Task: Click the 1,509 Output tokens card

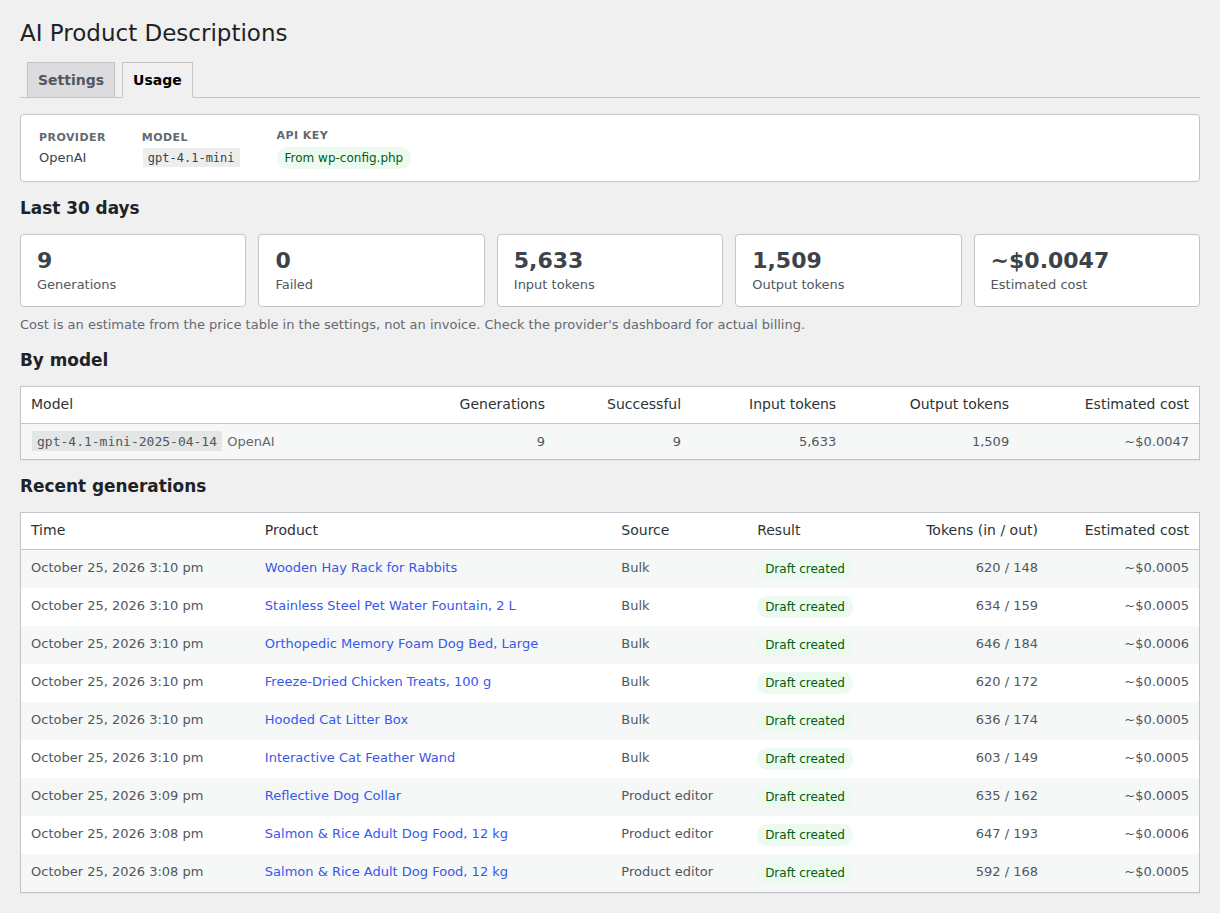Action: click(848, 270)
